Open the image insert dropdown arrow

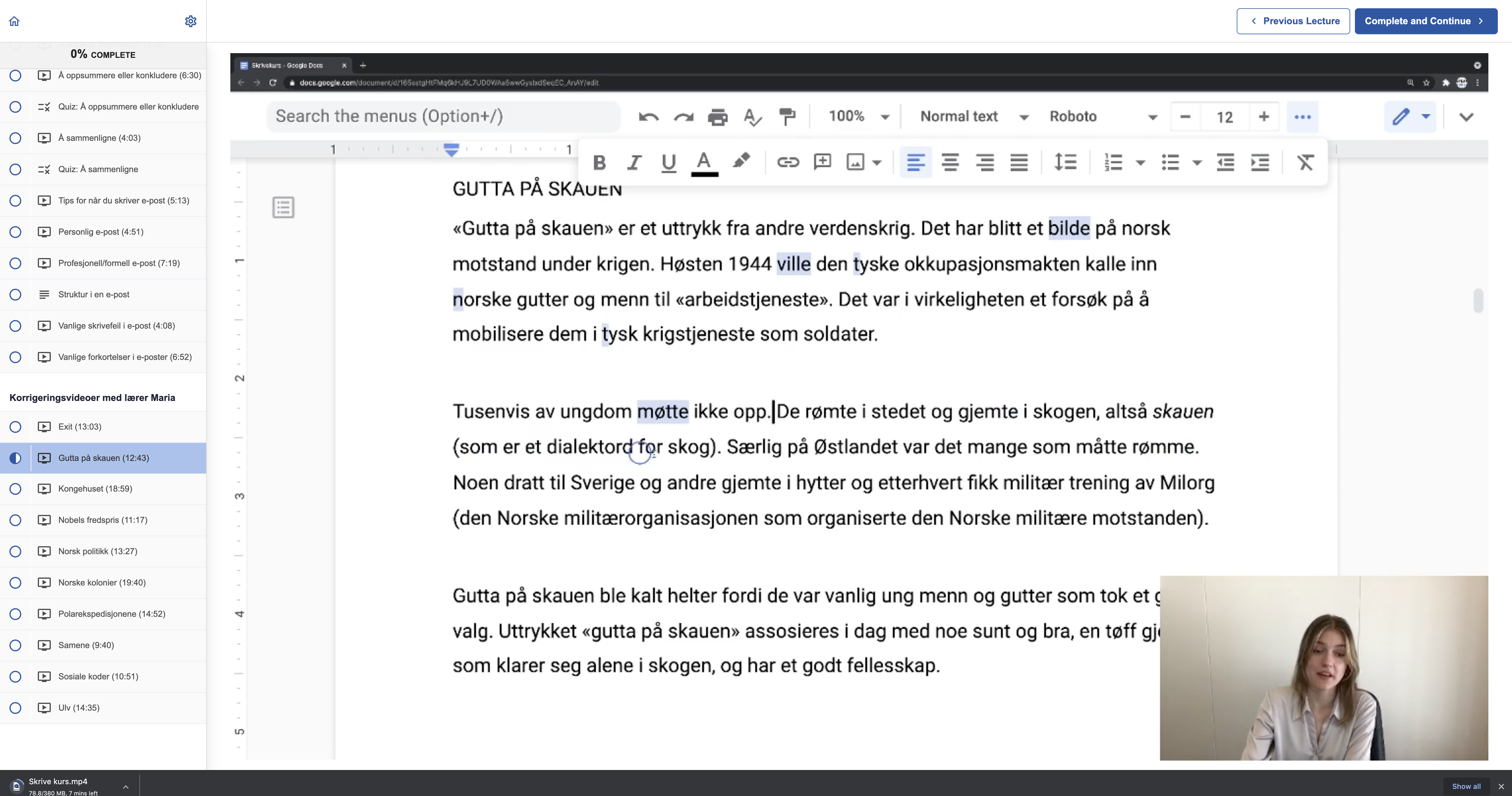(x=877, y=163)
